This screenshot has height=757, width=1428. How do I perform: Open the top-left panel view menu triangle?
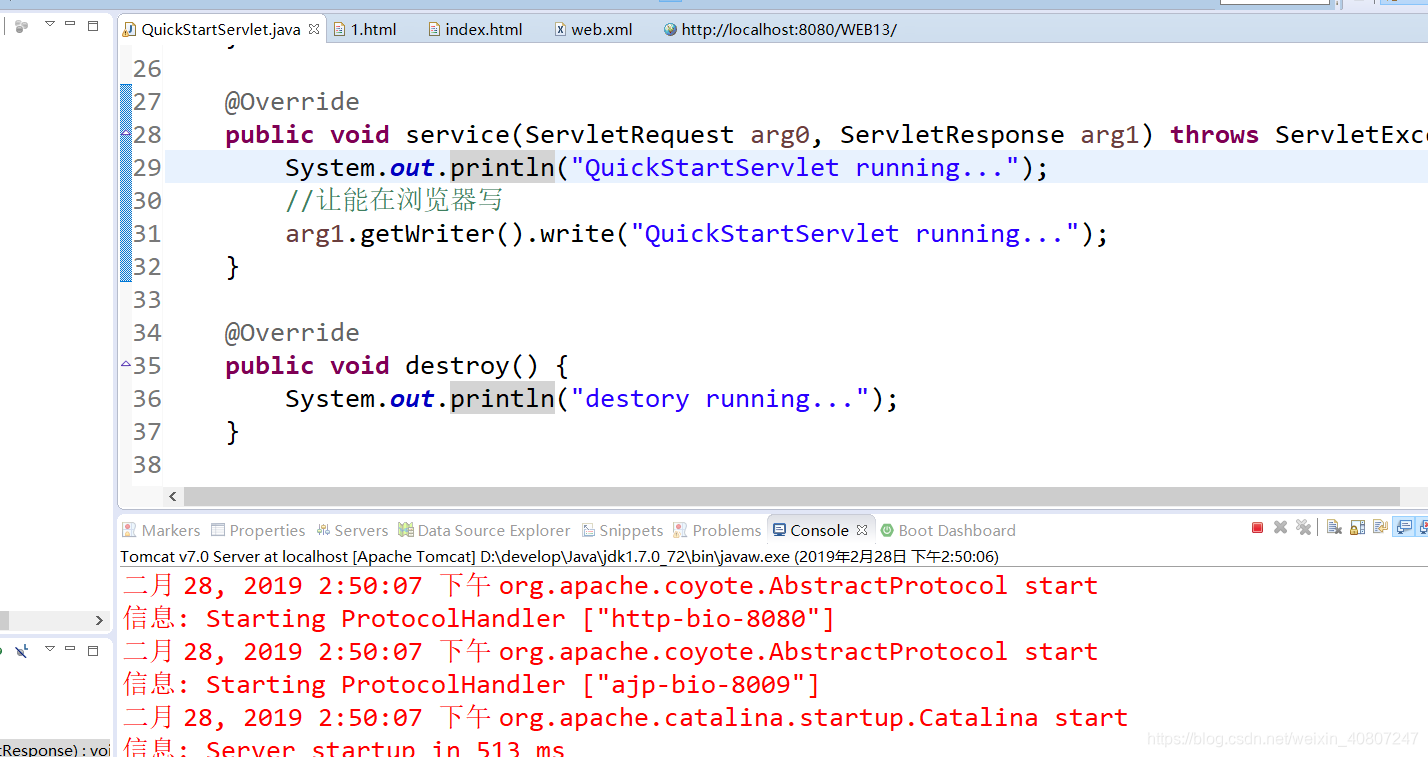[x=50, y=23]
